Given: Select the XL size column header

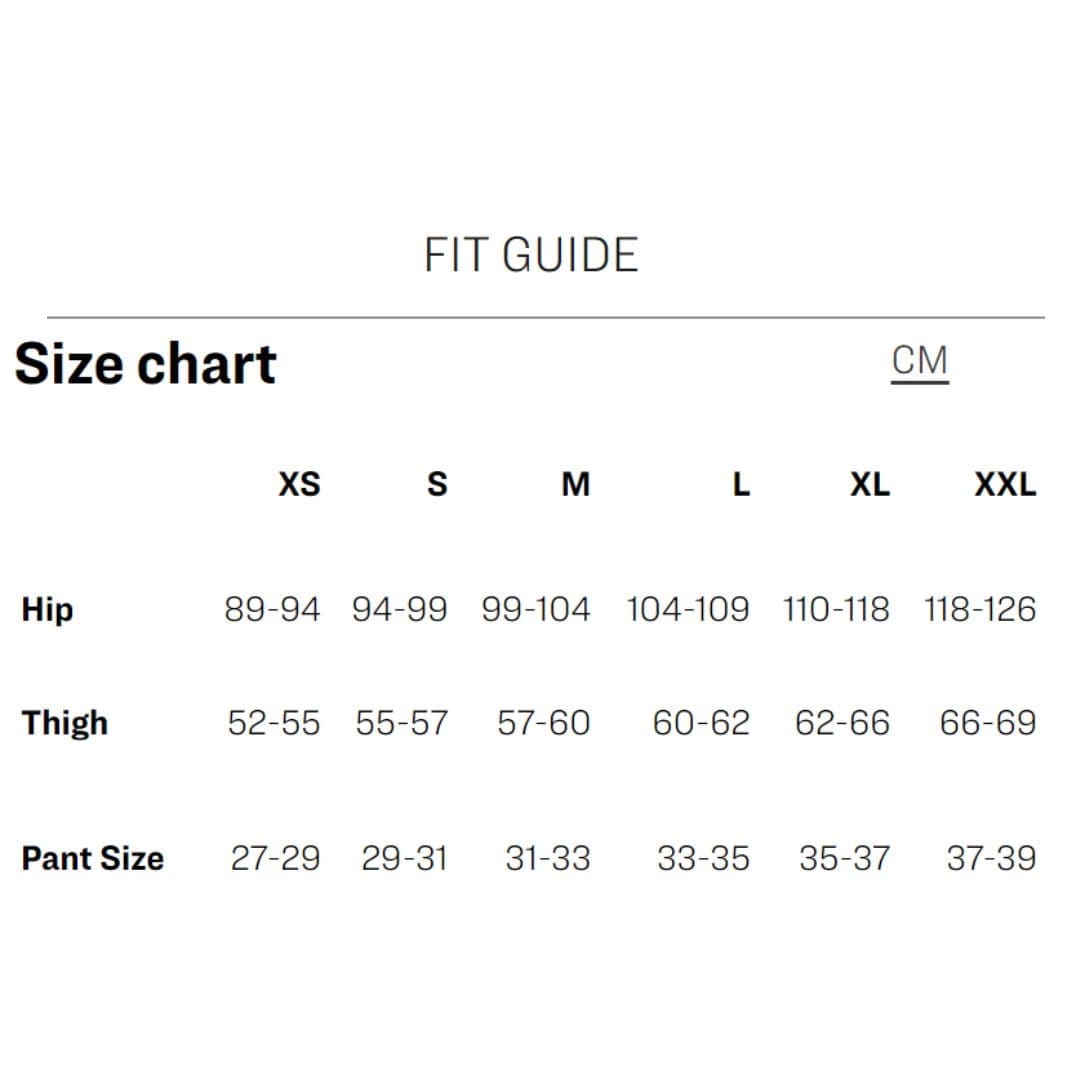Looking at the screenshot, I should tap(869, 485).
